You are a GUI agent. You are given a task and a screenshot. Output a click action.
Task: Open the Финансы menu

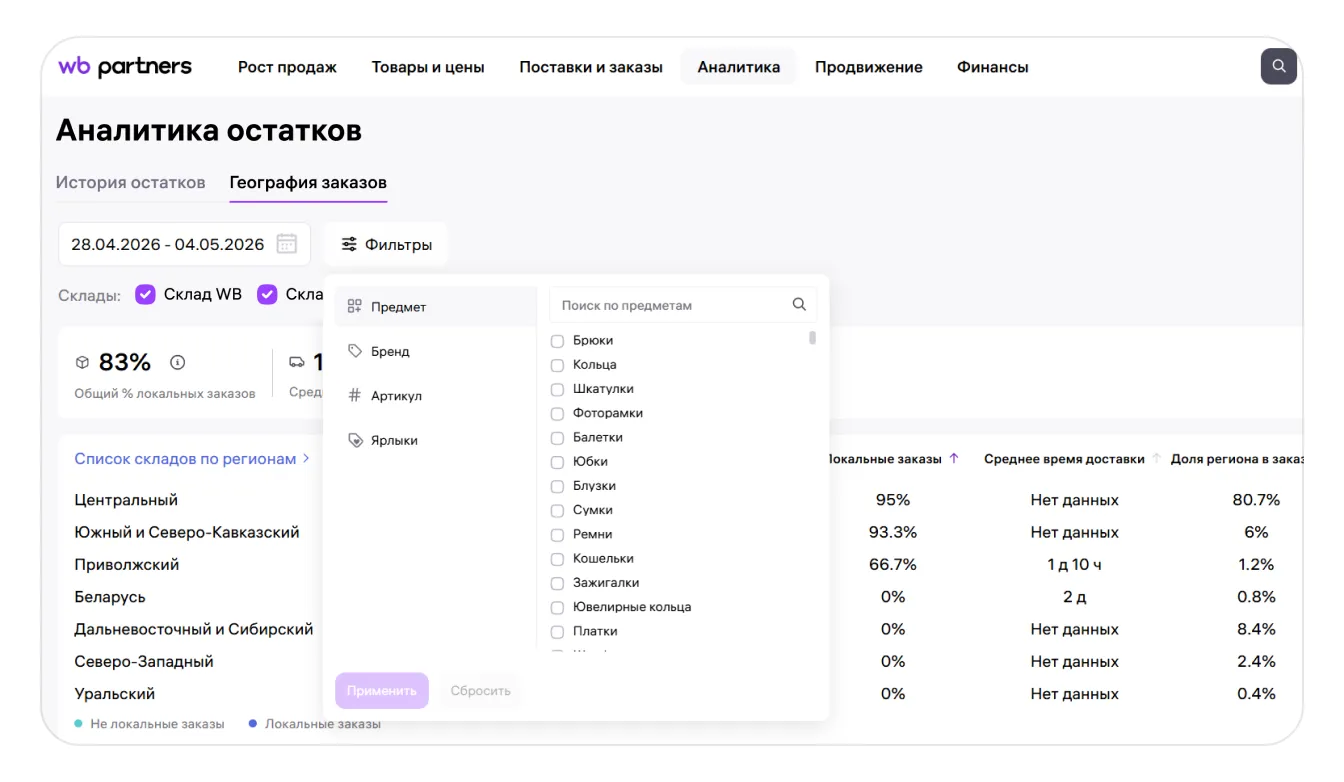(993, 67)
